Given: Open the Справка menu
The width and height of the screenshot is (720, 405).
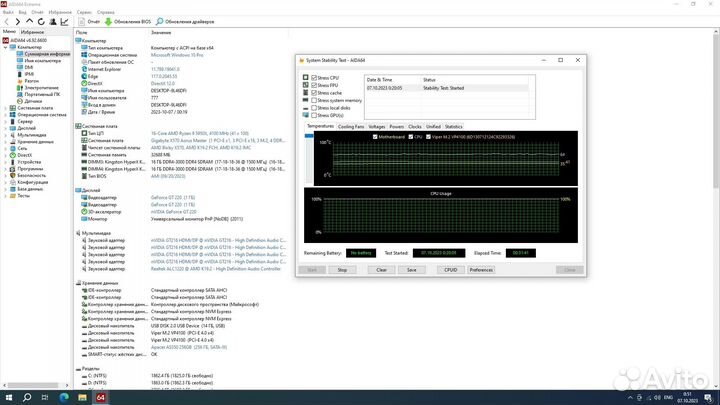Looking at the screenshot, I should click(106, 12).
